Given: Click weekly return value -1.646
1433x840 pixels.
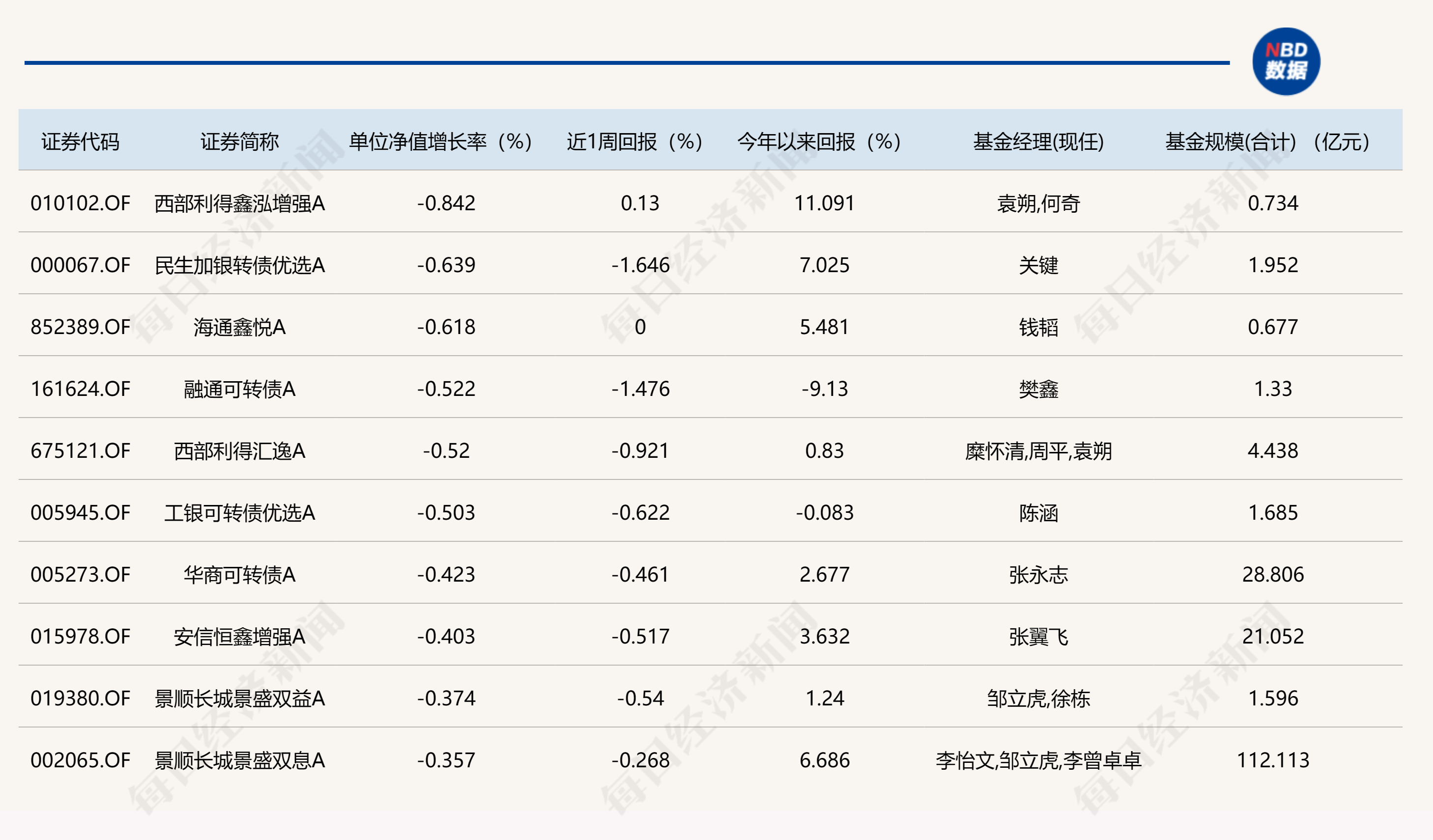Looking at the screenshot, I should tap(640, 265).
